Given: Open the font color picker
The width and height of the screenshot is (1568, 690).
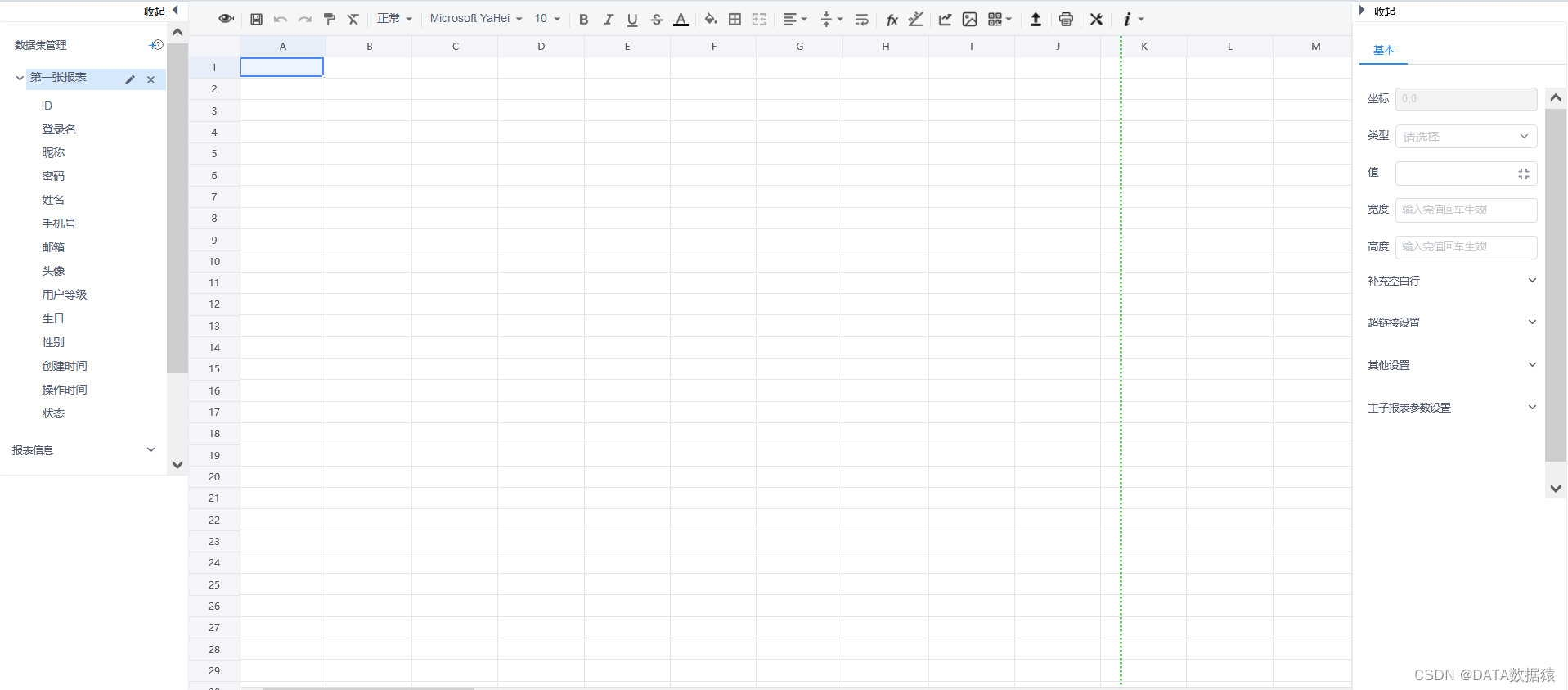Looking at the screenshot, I should click(681, 19).
